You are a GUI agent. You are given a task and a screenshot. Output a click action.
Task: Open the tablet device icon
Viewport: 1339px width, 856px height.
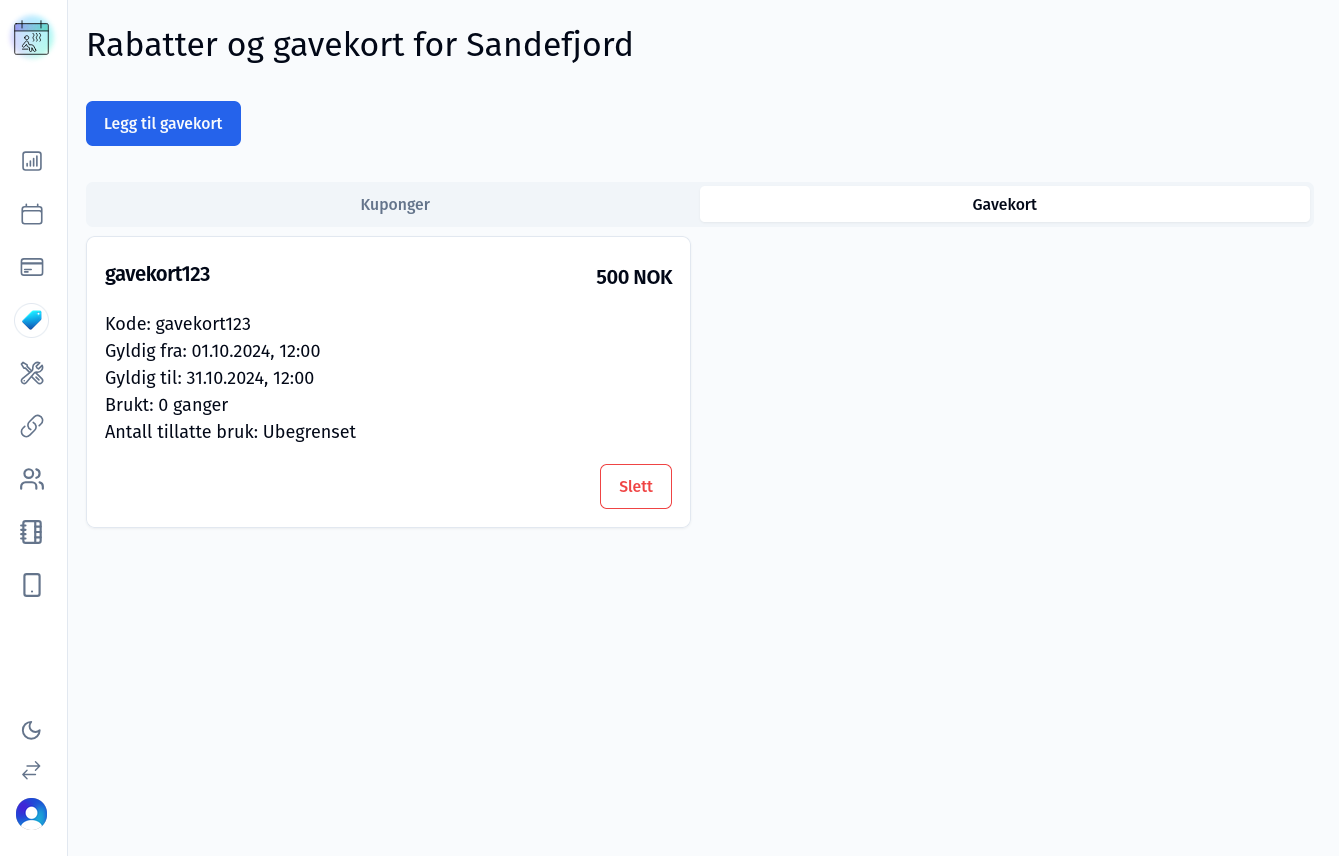32,585
